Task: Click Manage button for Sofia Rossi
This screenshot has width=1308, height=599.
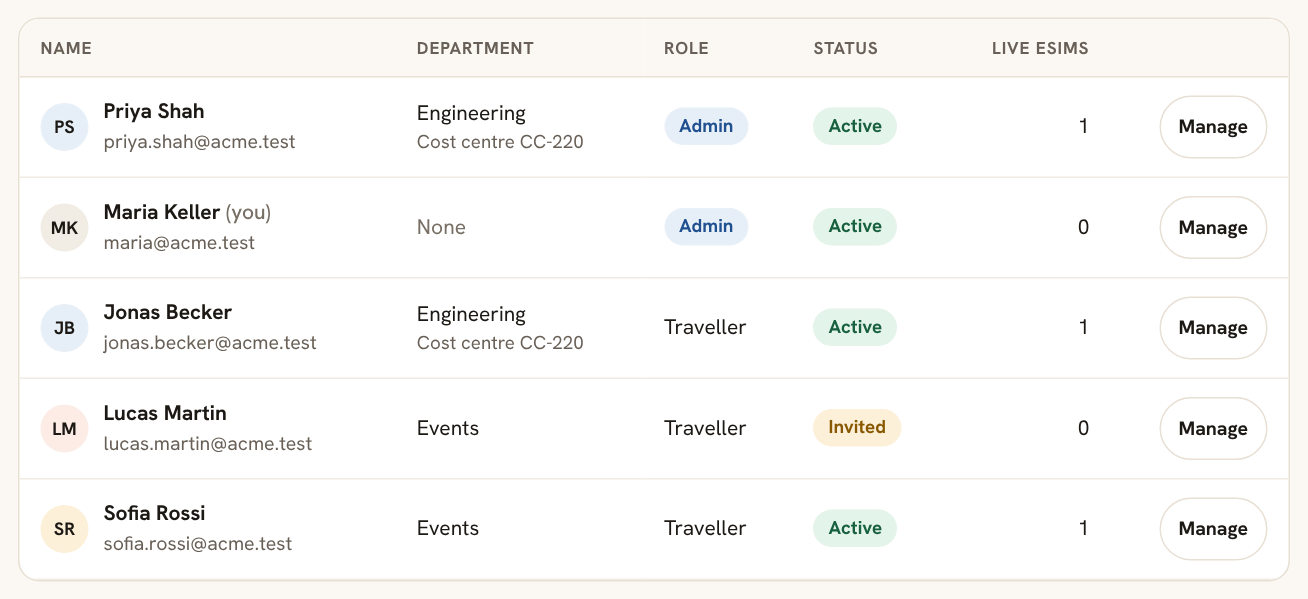Action: click(1213, 529)
